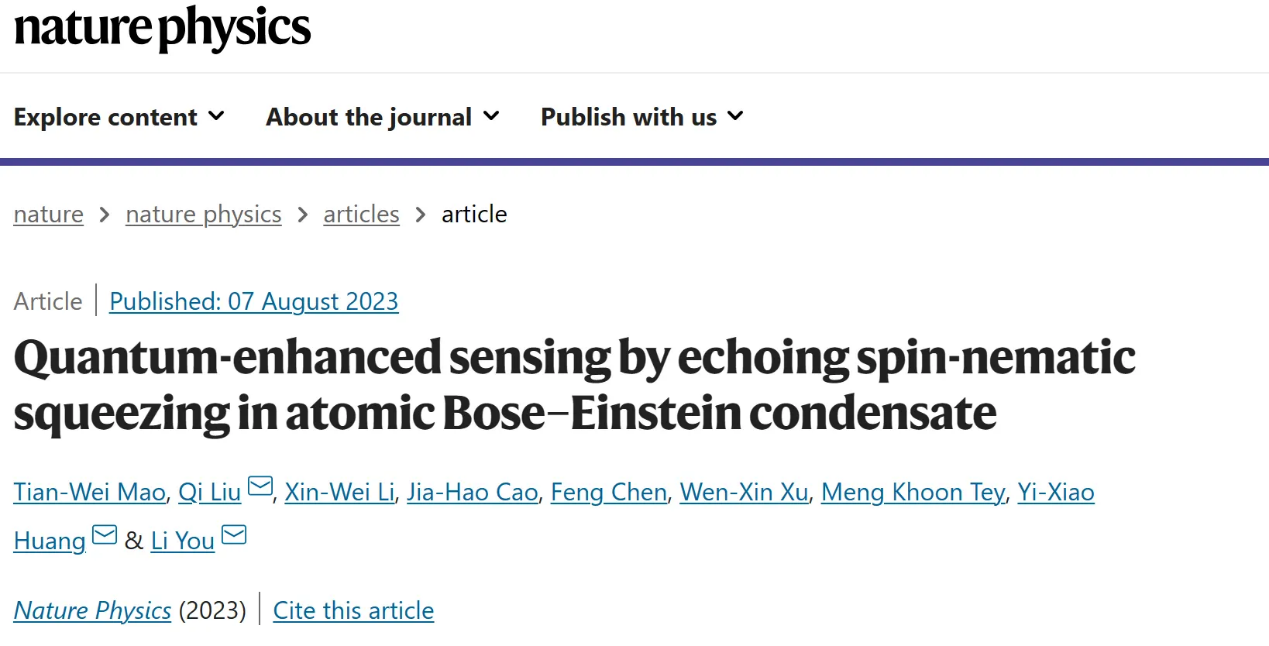Open the About the journal dropdown
The image size is (1269, 646).
coord(382,117)
